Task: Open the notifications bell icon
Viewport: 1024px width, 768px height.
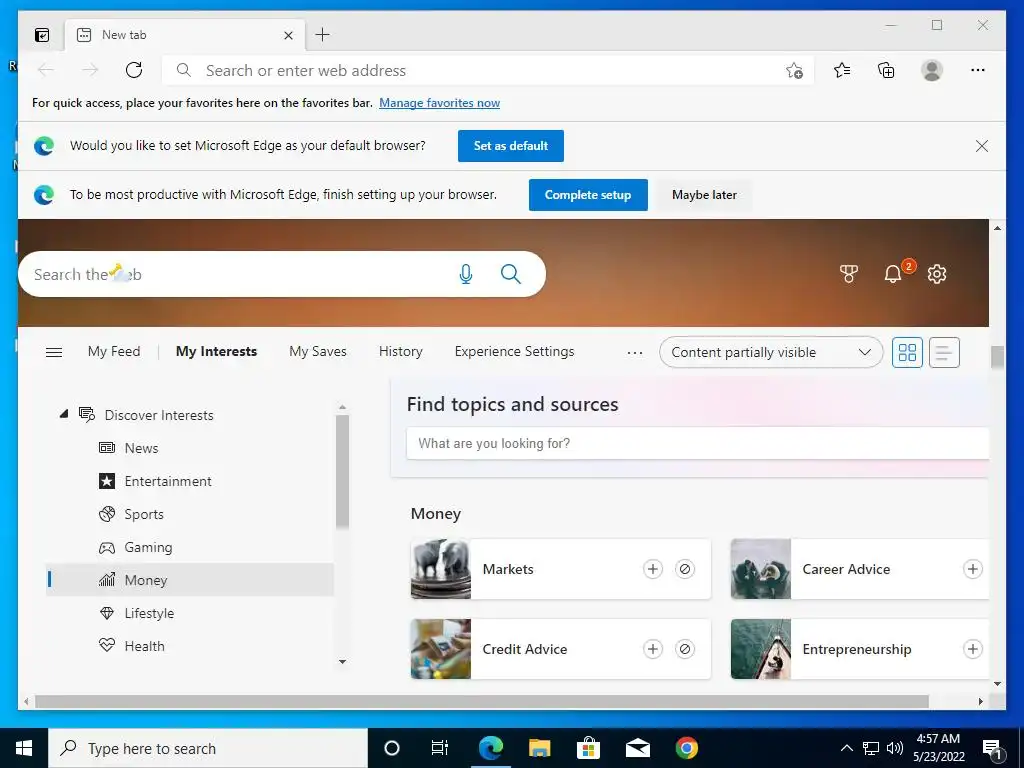Action: tap(893, 274)
